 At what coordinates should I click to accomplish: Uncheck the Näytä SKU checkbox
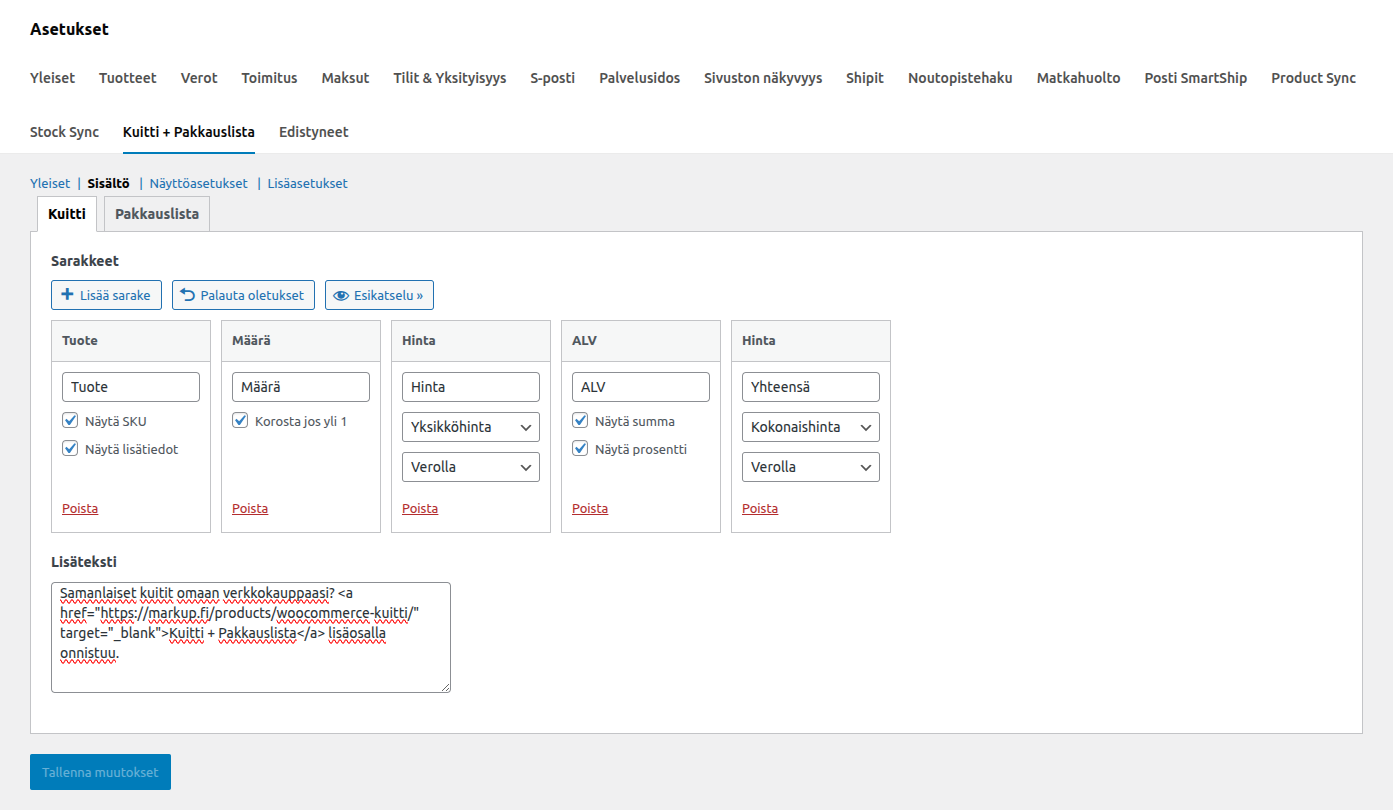pos(70,421)
